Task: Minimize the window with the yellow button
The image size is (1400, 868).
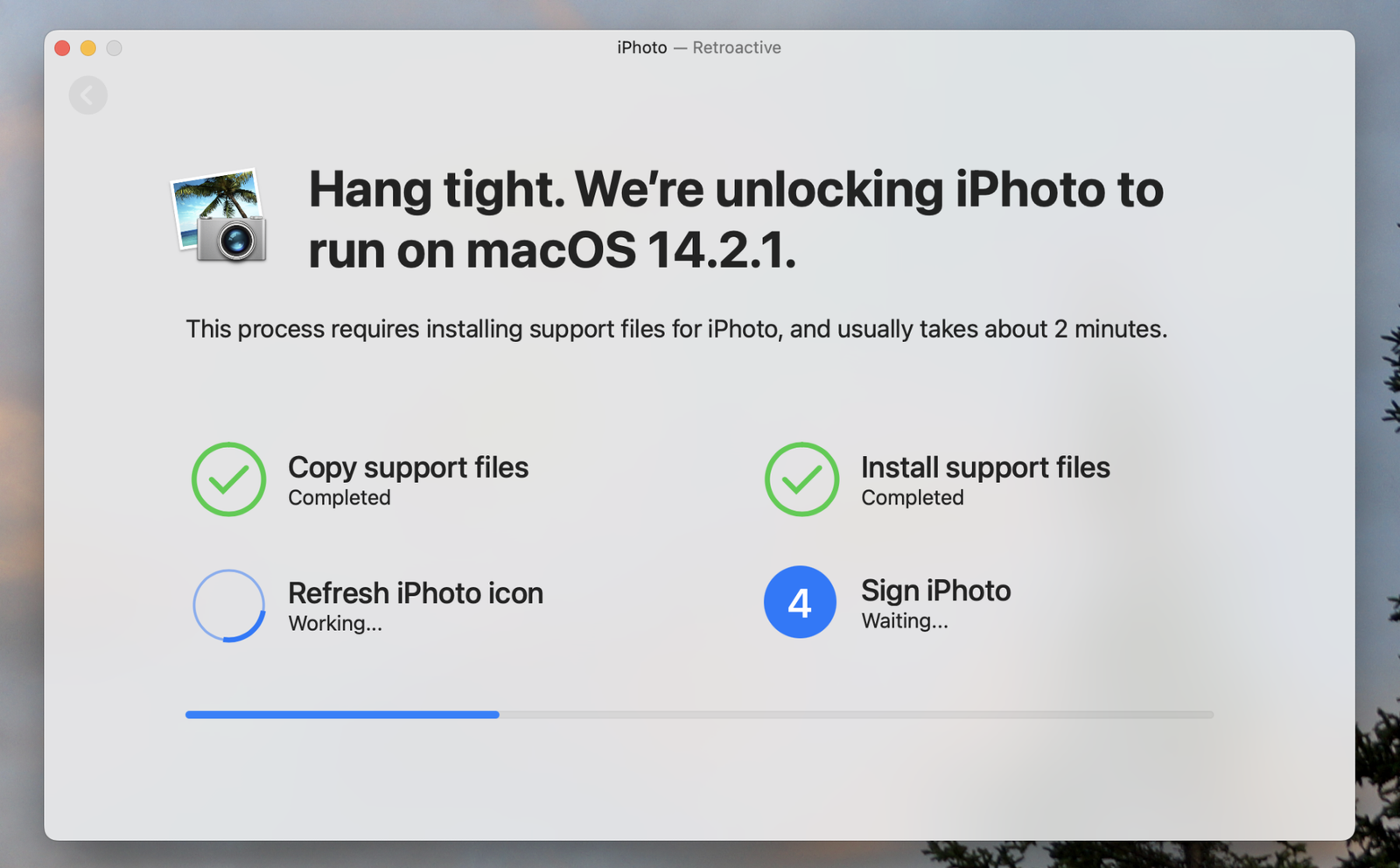Action: [88, 48]
